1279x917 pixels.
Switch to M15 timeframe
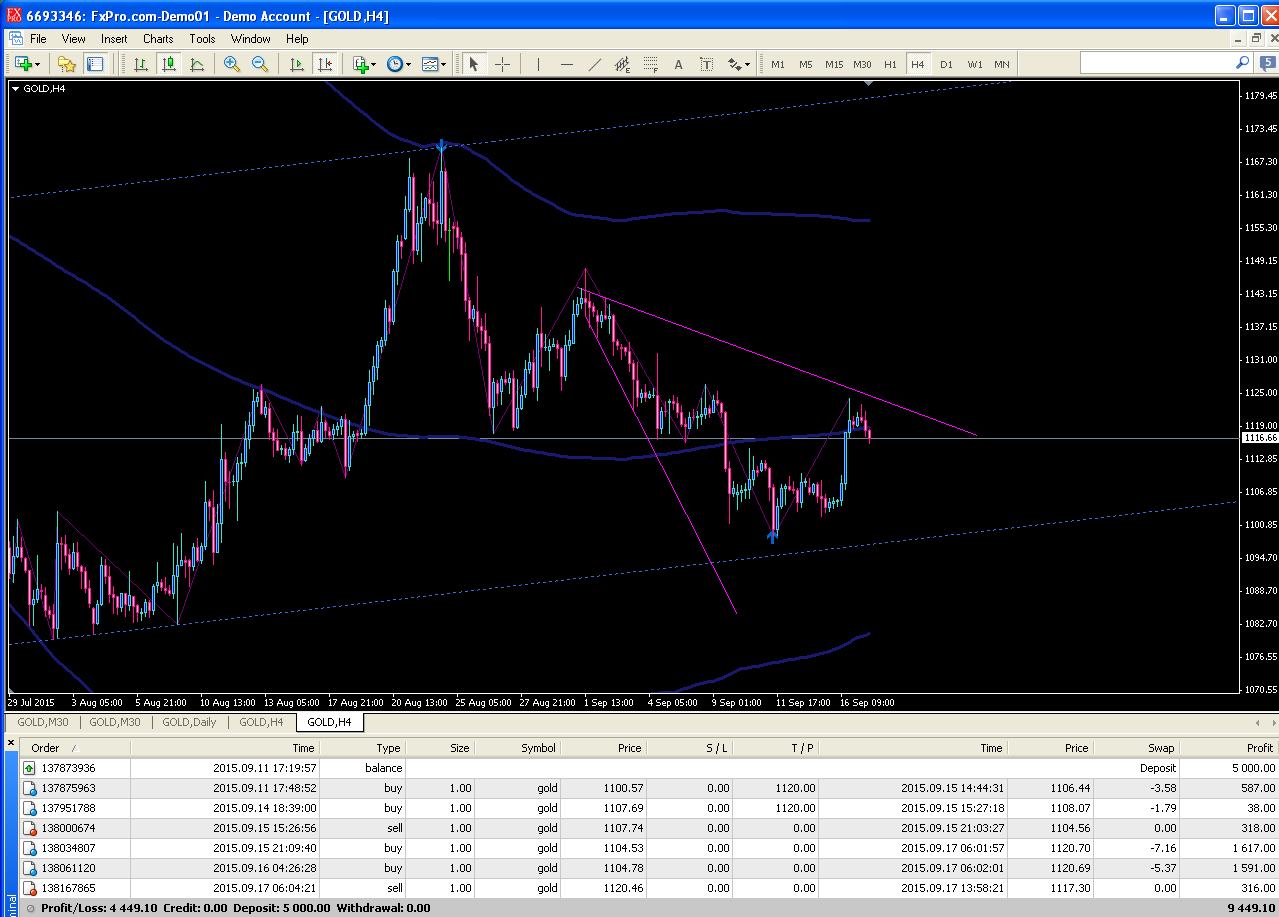(x=834, y=64)
